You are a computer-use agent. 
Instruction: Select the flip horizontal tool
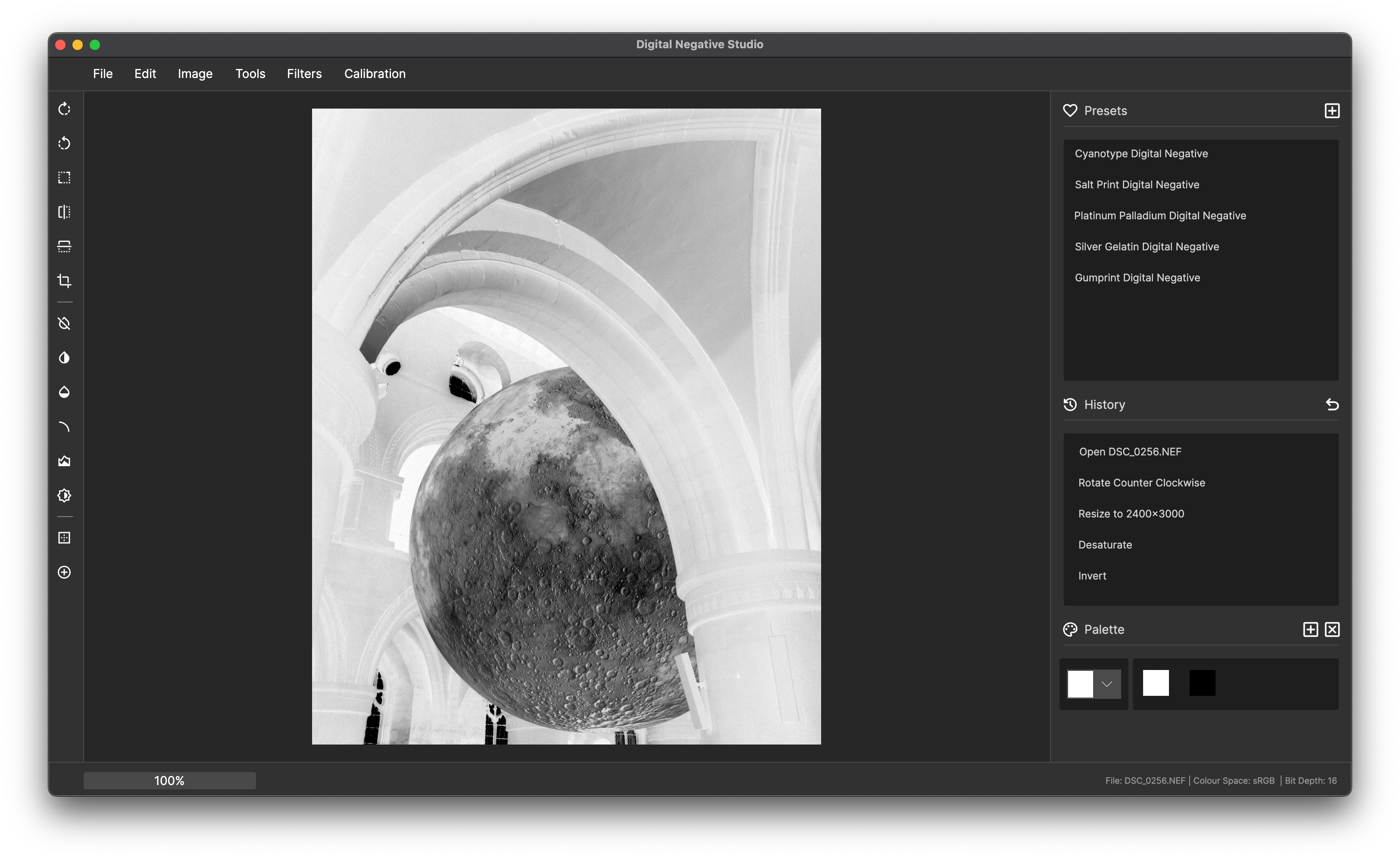point(64,212)
